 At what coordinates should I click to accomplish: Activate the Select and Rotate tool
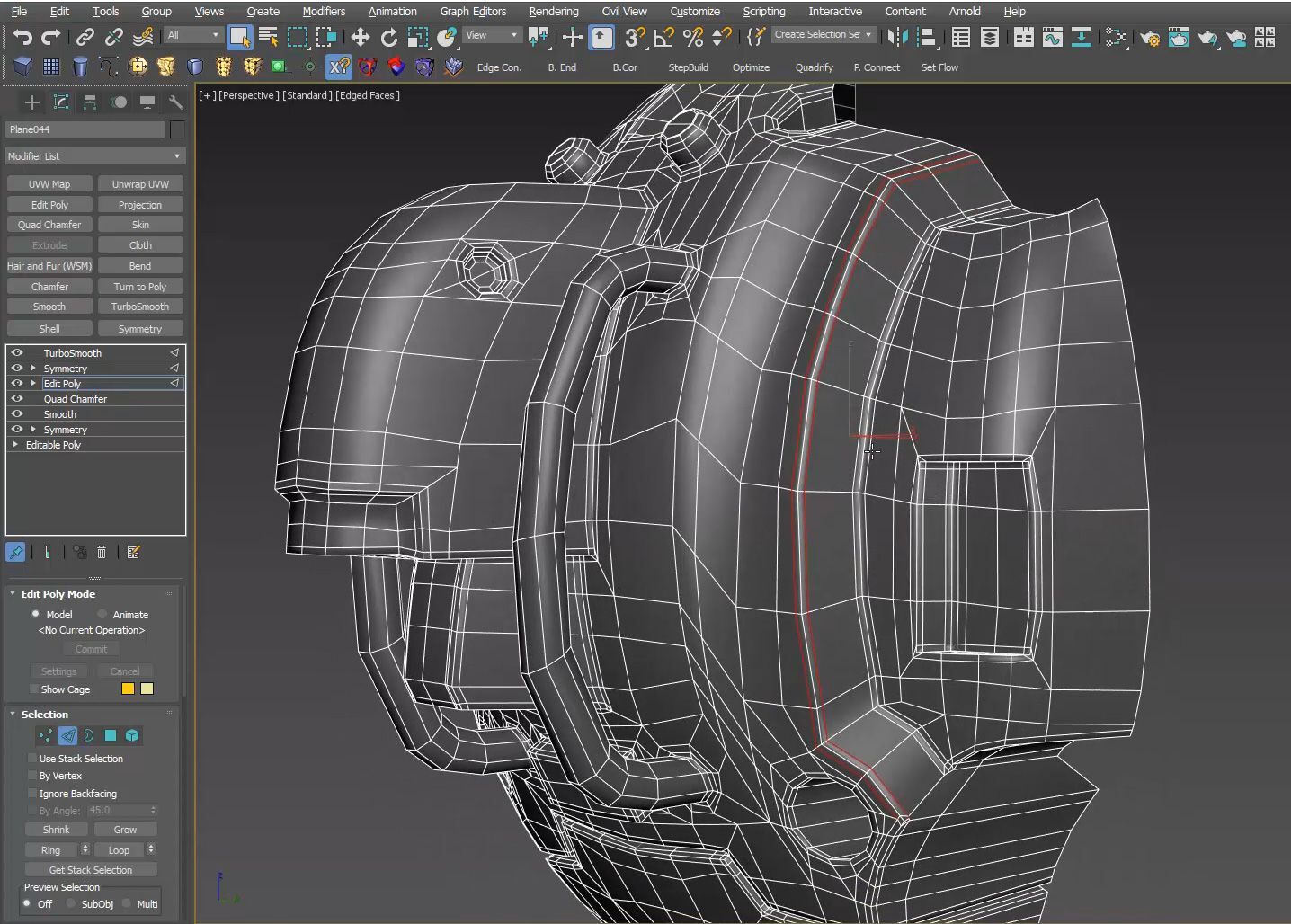388,37
